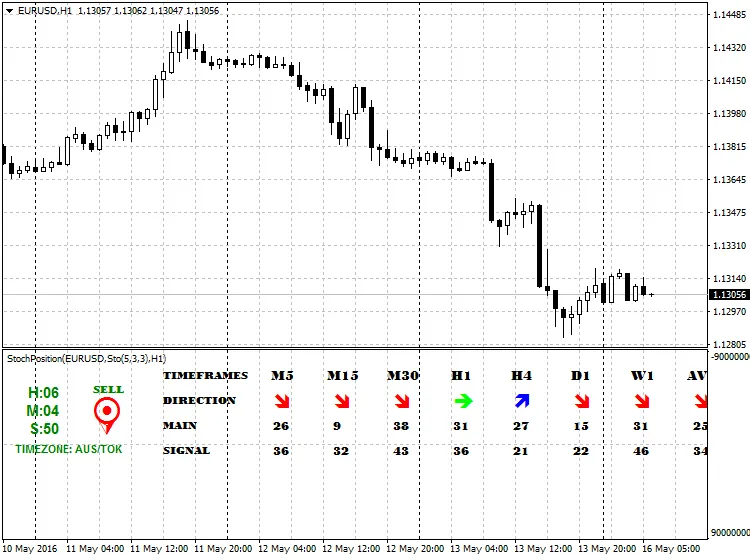
Task: Click the red SELL location pin icon
Action: [107, 413]
